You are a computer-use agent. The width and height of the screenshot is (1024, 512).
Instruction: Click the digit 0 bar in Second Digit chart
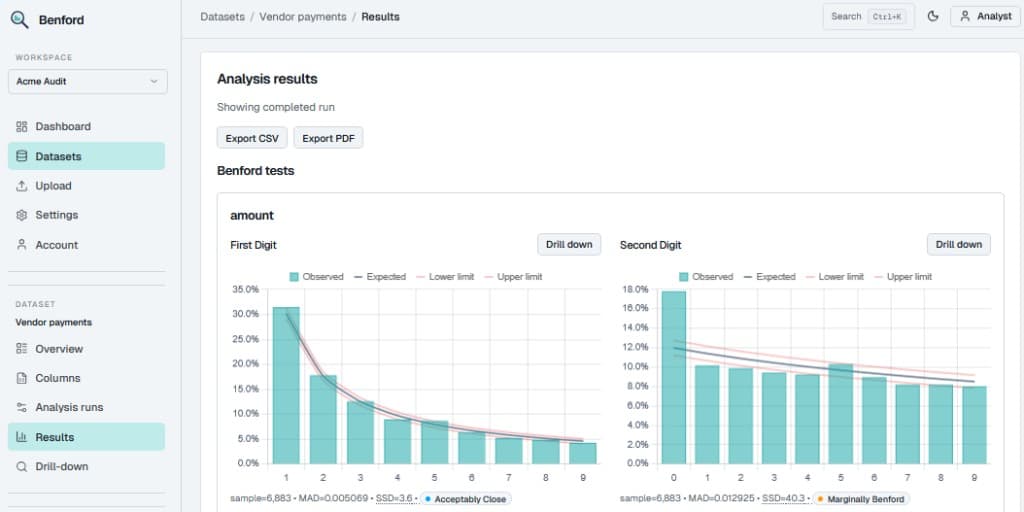tap(674, 377)
